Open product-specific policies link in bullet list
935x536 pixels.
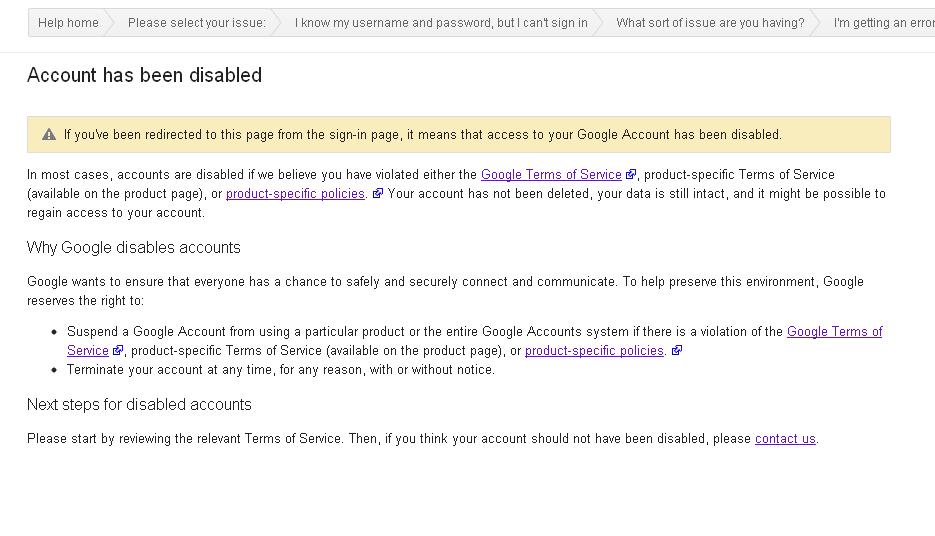(x=594, y=351)
